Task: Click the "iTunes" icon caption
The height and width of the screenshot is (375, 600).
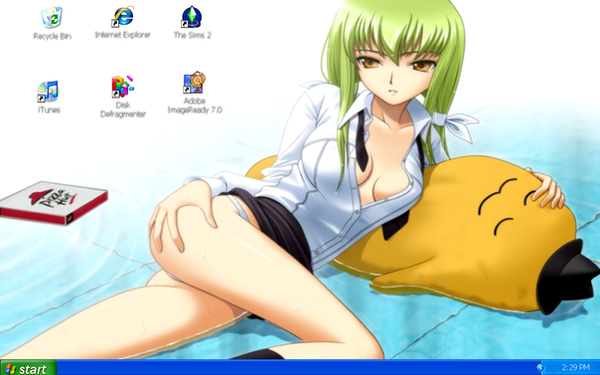Action: pyautogui.click(x=49, y=110)
